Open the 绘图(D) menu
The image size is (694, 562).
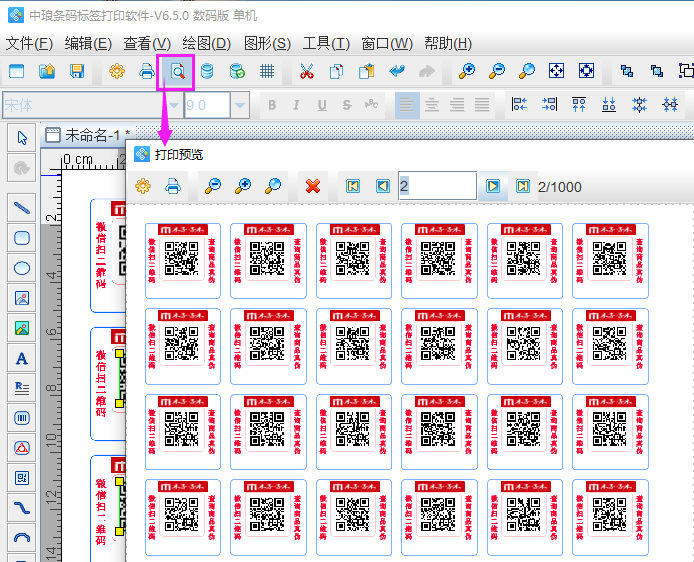tap(207, 43)
